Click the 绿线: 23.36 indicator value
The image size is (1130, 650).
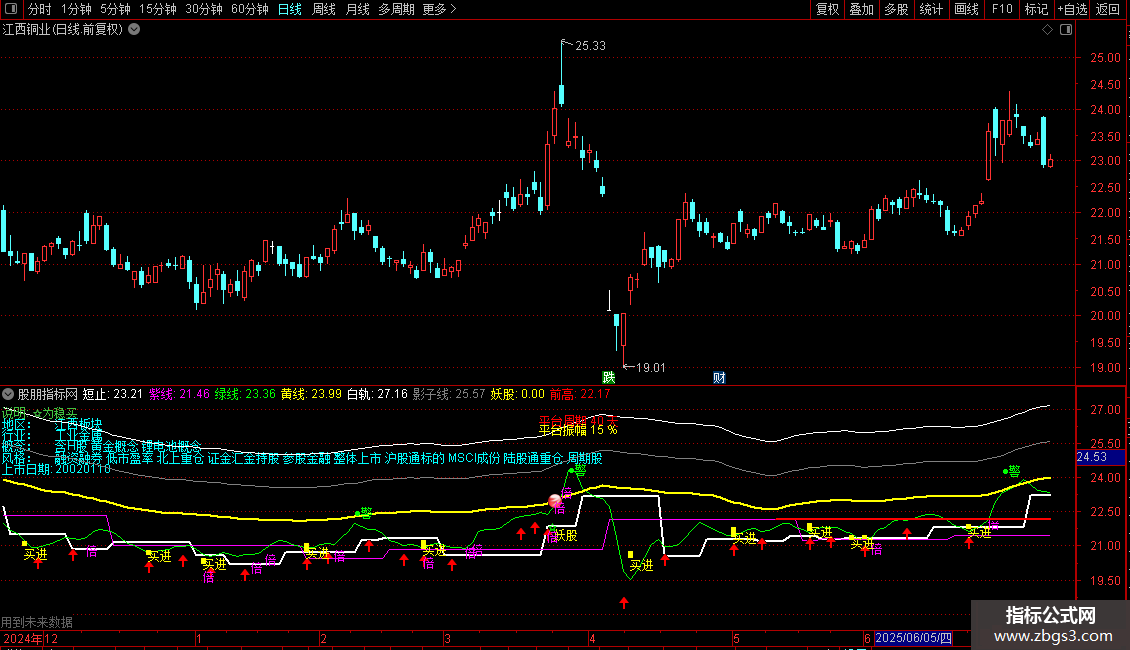[x=246, y=394]
